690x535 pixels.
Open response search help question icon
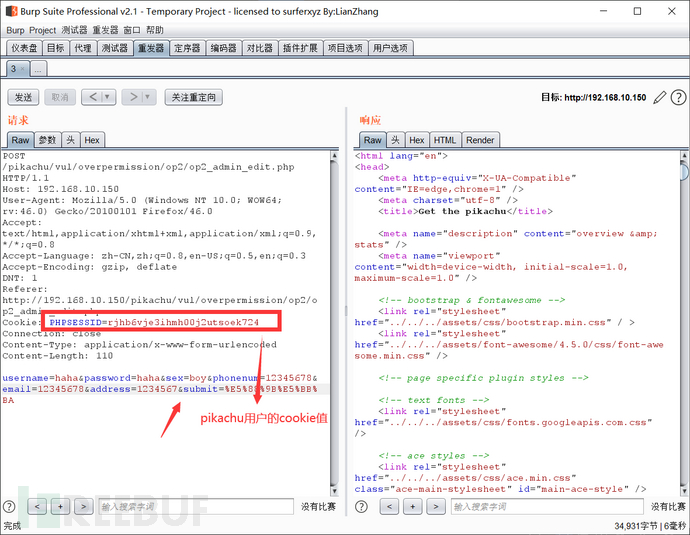pos(361,506)
